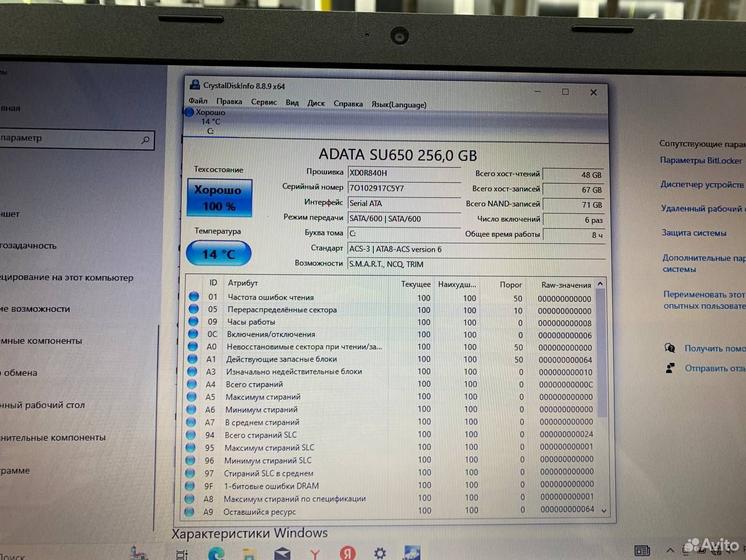Sort by the Порог column header

[510, 285]
